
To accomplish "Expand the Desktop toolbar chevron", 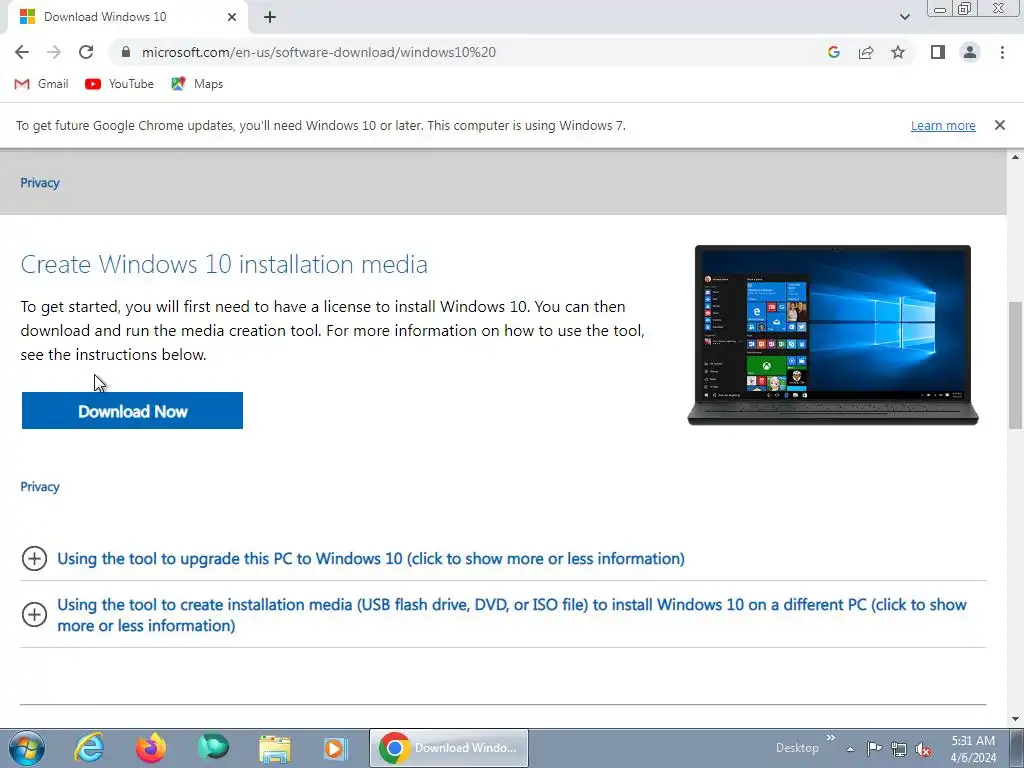I will 831,738.
